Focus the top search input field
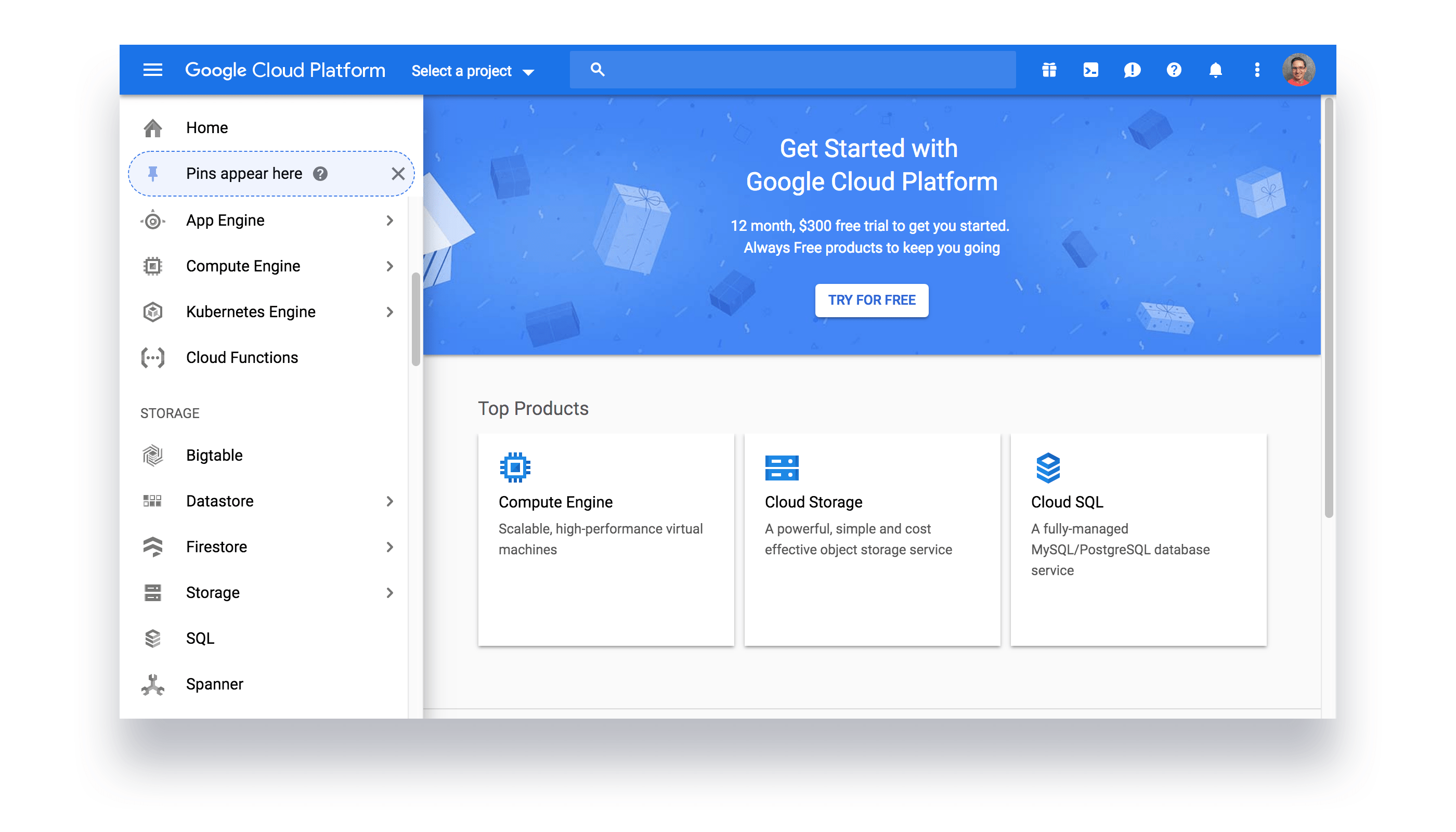Image resolution: width=1456 pixels, height=832 pixels. [792, 70]
